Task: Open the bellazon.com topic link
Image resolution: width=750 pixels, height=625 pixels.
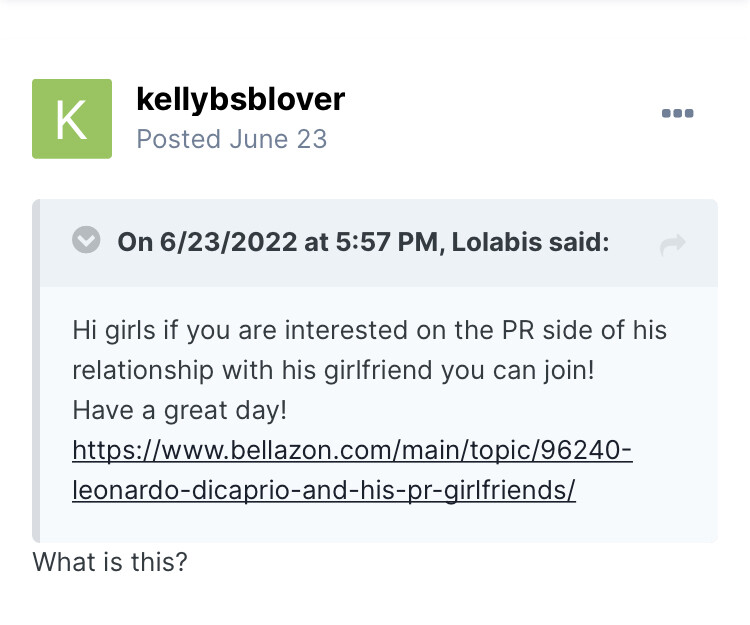Action: click(x=352, y=451)
